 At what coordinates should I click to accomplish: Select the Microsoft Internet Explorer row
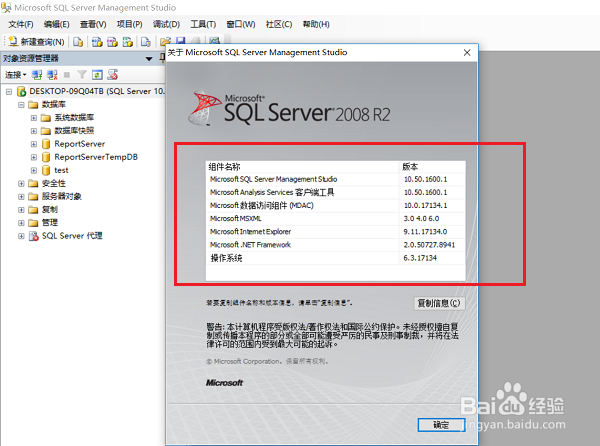(x=336, y=232)
